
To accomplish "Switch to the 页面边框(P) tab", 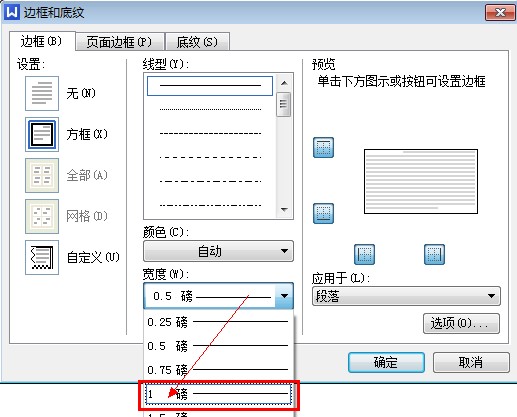I will [120, 42].
